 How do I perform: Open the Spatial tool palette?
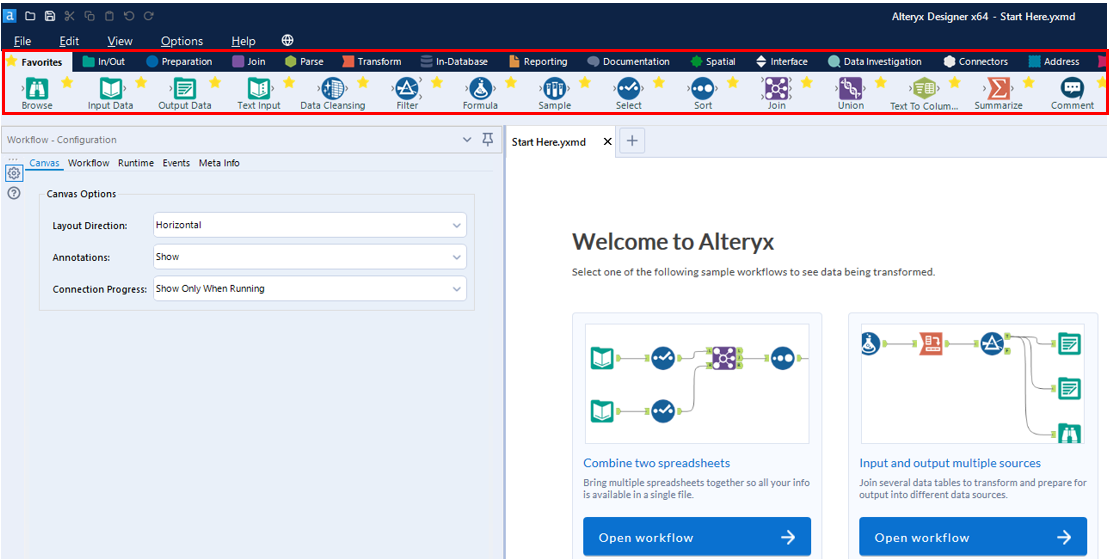click(x=713, y=62)
